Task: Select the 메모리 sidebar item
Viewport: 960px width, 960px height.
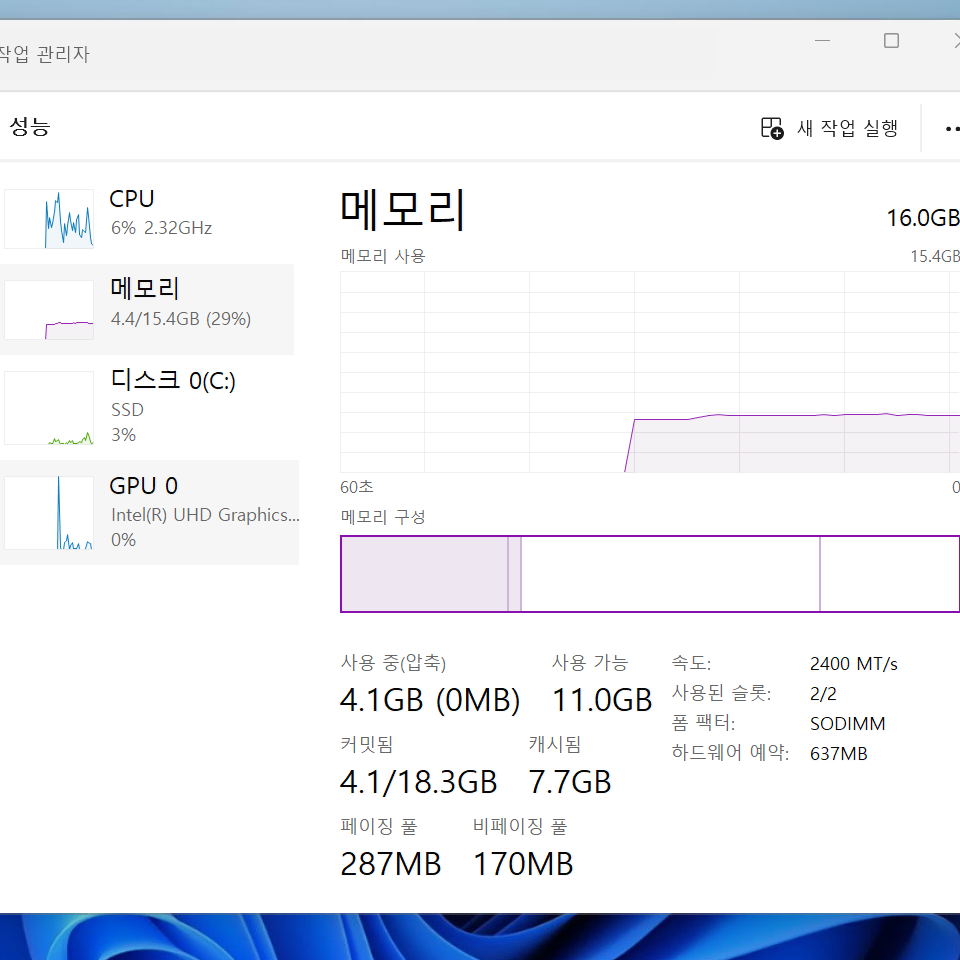Action: [x=147, y=310]
